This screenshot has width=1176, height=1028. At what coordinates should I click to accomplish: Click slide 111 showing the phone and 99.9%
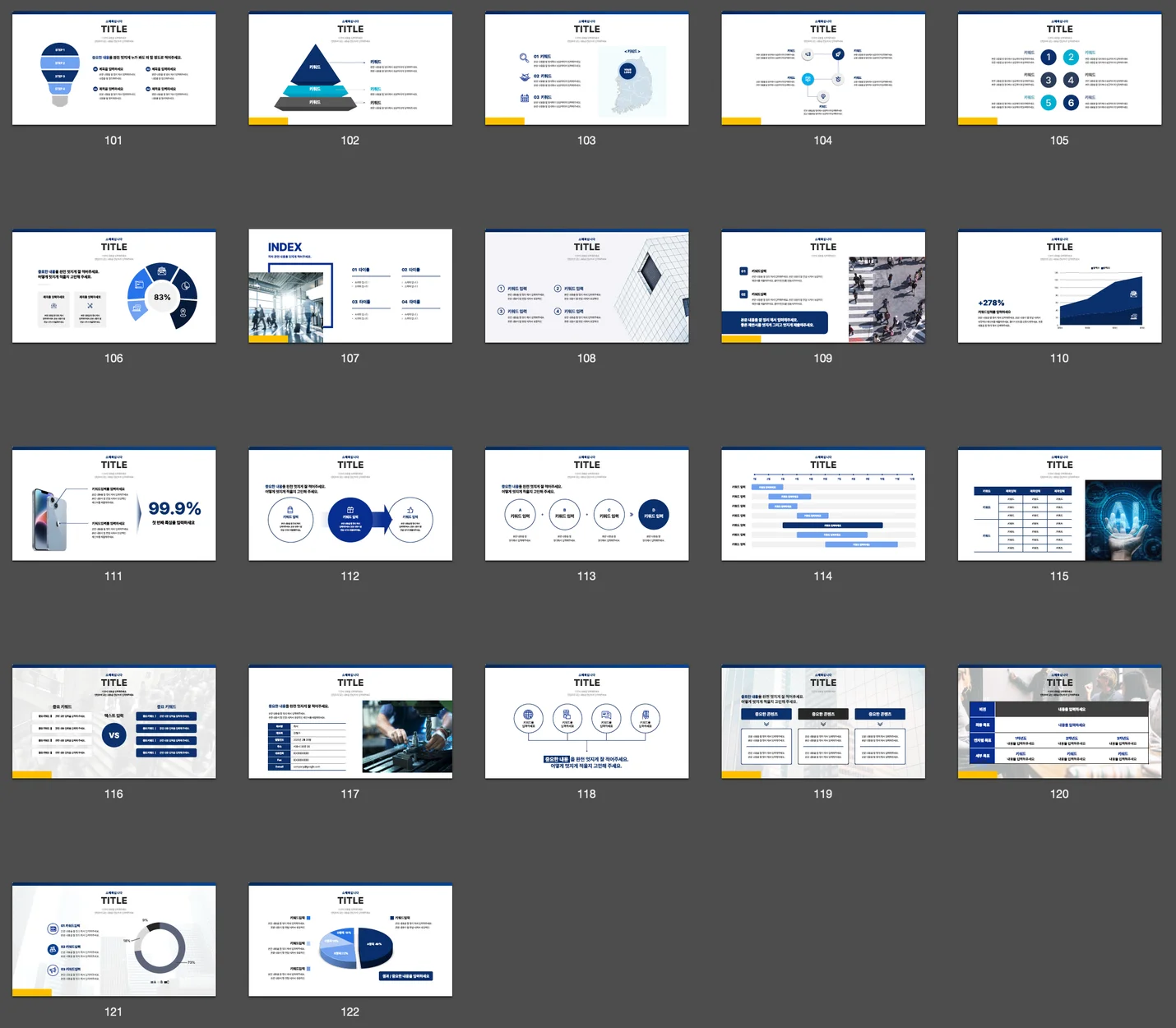(x=114, y=505)
